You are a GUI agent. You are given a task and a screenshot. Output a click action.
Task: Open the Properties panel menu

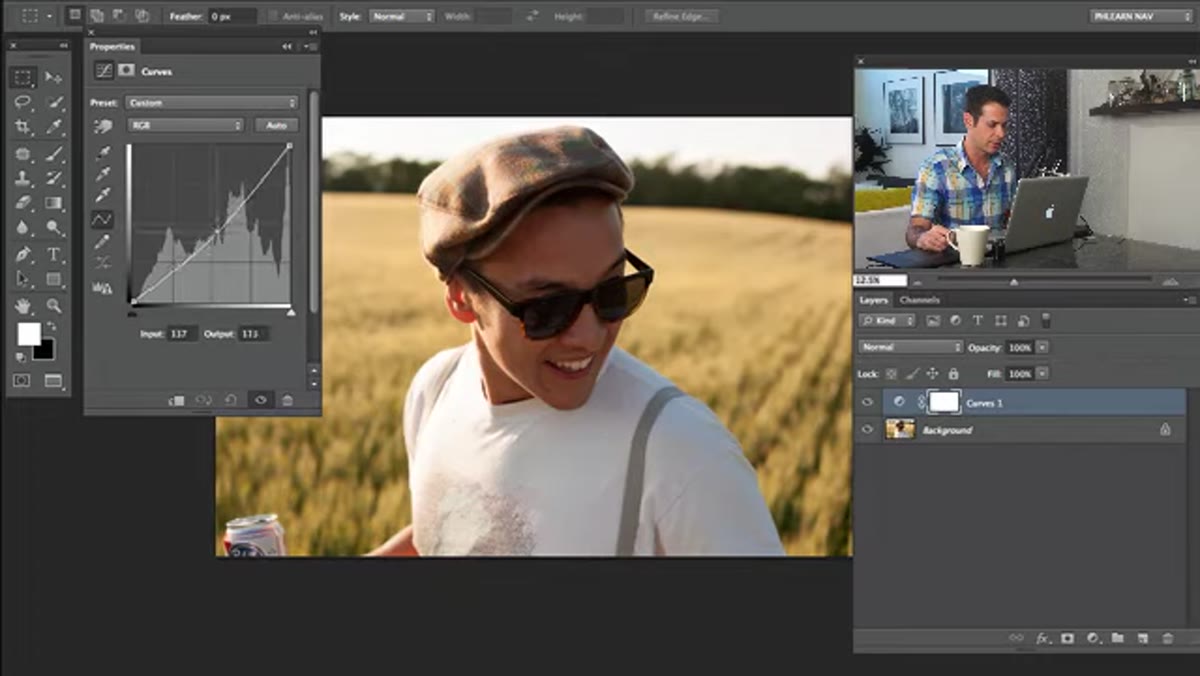click(311, 46)
